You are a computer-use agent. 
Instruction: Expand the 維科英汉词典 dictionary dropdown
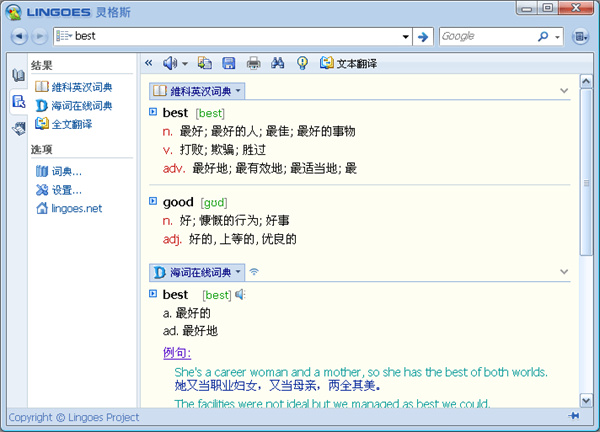[239, 91]
